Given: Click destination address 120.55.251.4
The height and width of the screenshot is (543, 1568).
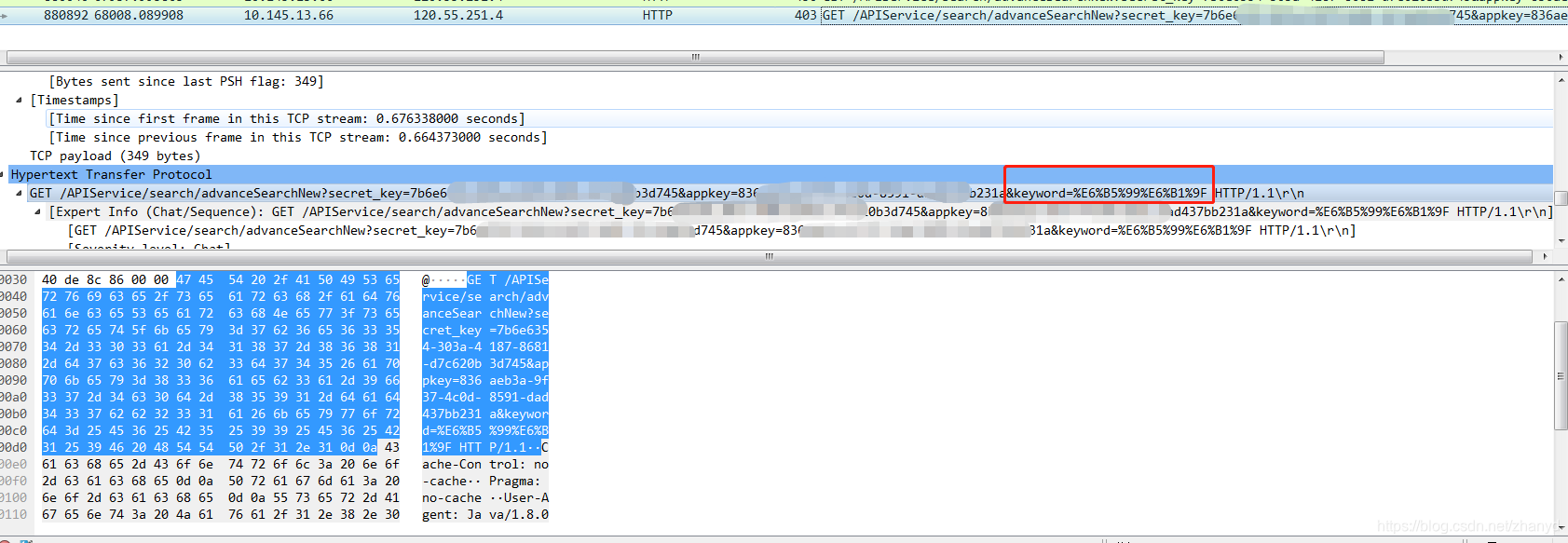Looking at the screenshot, I should (458, 15).
